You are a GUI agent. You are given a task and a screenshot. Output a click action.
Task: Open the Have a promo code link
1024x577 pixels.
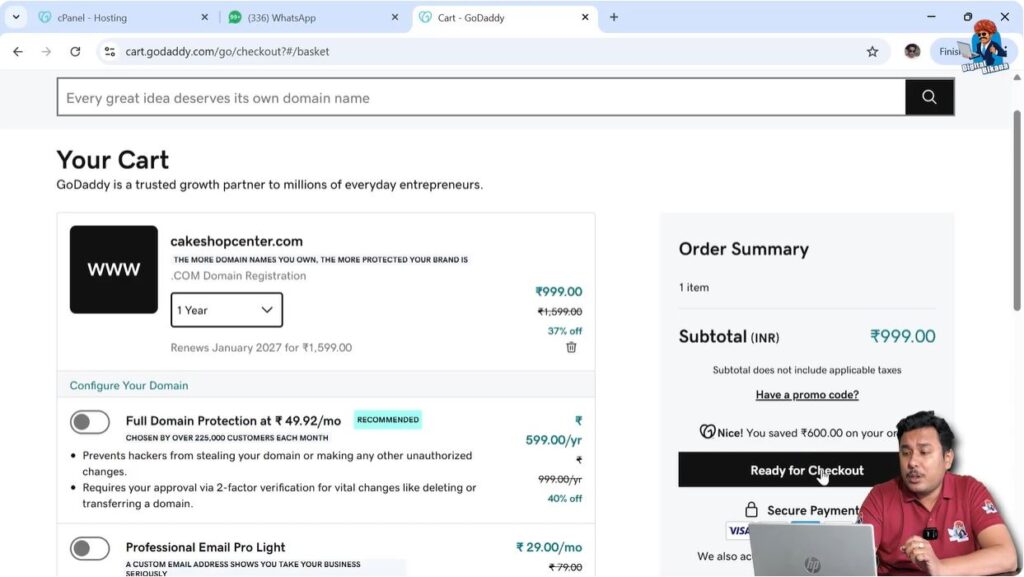click(x=807, y=394)
